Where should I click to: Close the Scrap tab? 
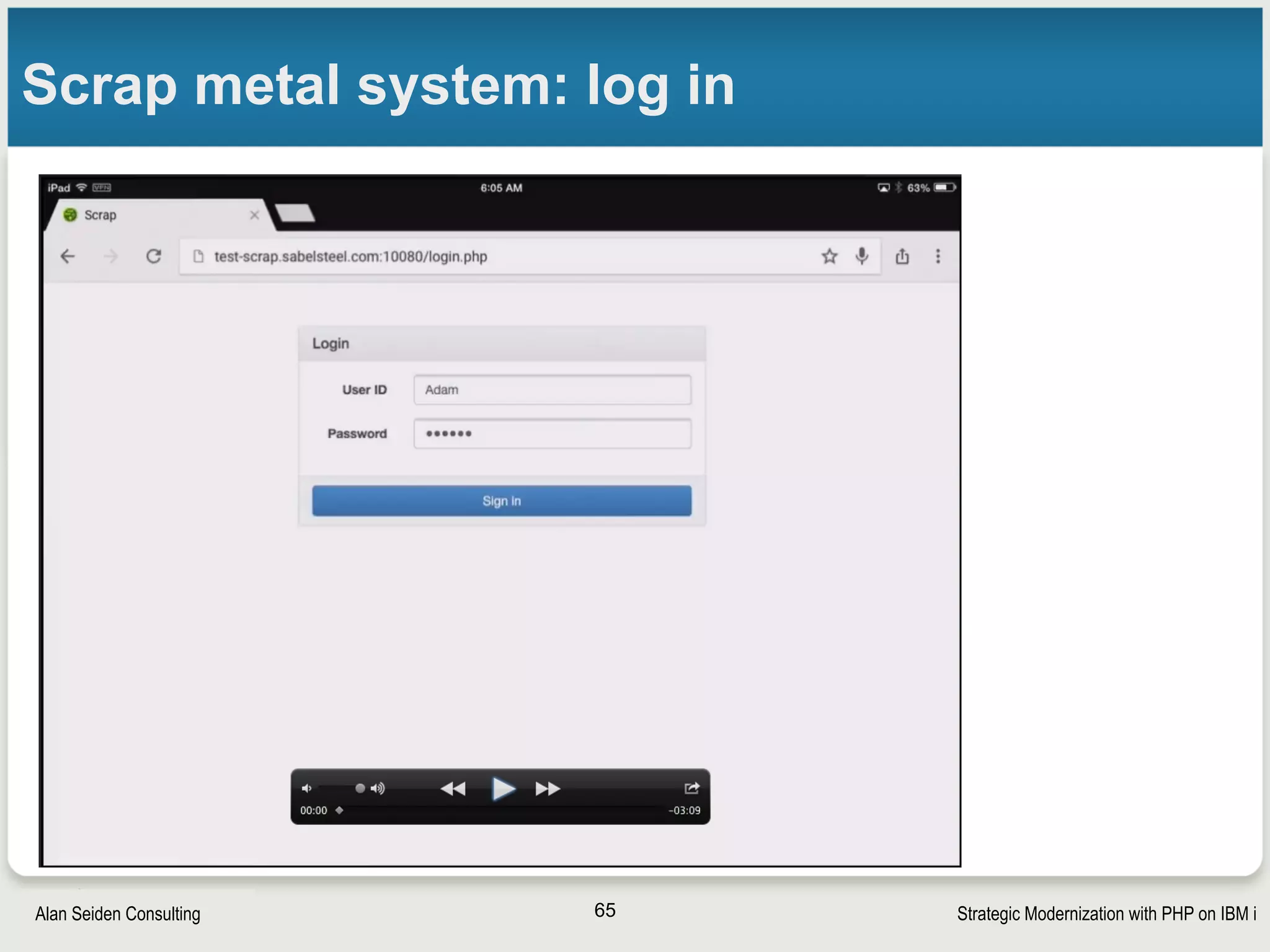(x=254, y=215)
